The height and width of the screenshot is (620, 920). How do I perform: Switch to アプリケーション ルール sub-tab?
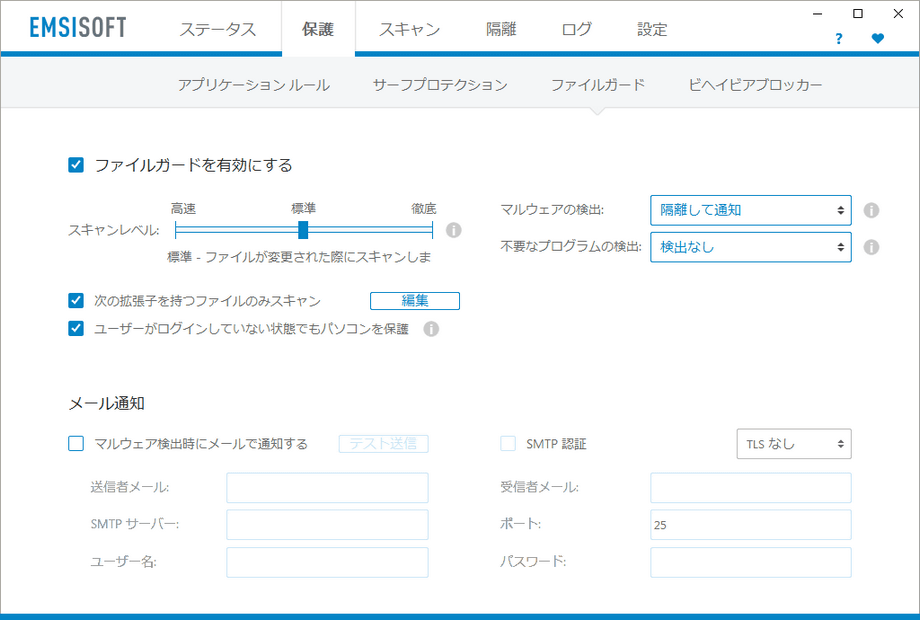pyautogui.click(x=253, y=85)
